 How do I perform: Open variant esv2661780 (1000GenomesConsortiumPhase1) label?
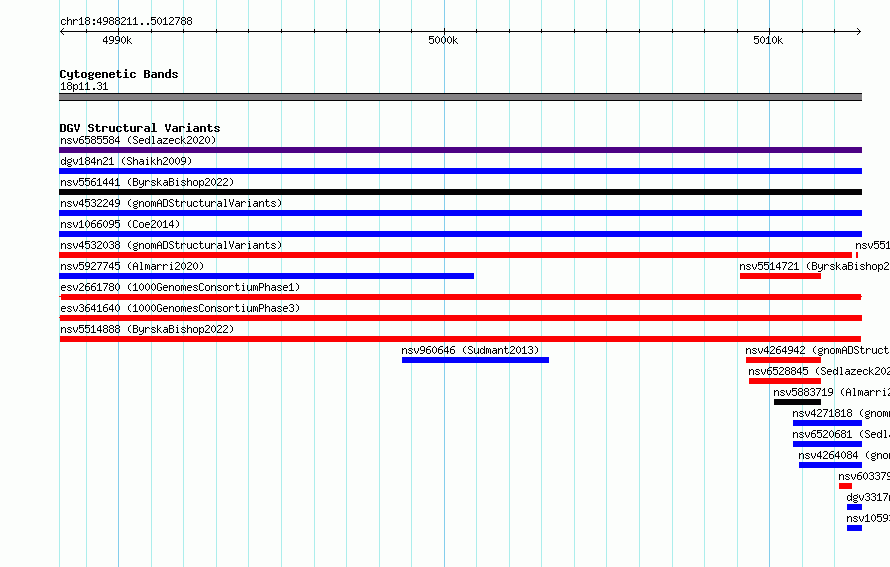[180, 287]
